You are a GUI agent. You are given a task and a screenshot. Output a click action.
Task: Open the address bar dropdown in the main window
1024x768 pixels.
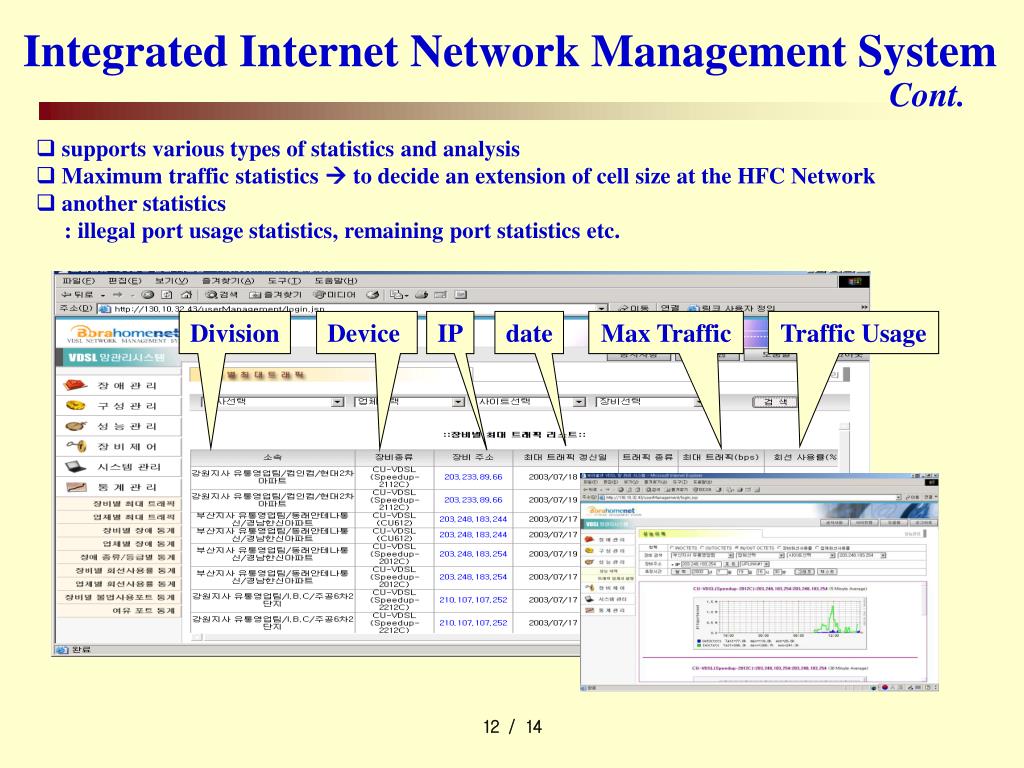(x=602, y=308)
